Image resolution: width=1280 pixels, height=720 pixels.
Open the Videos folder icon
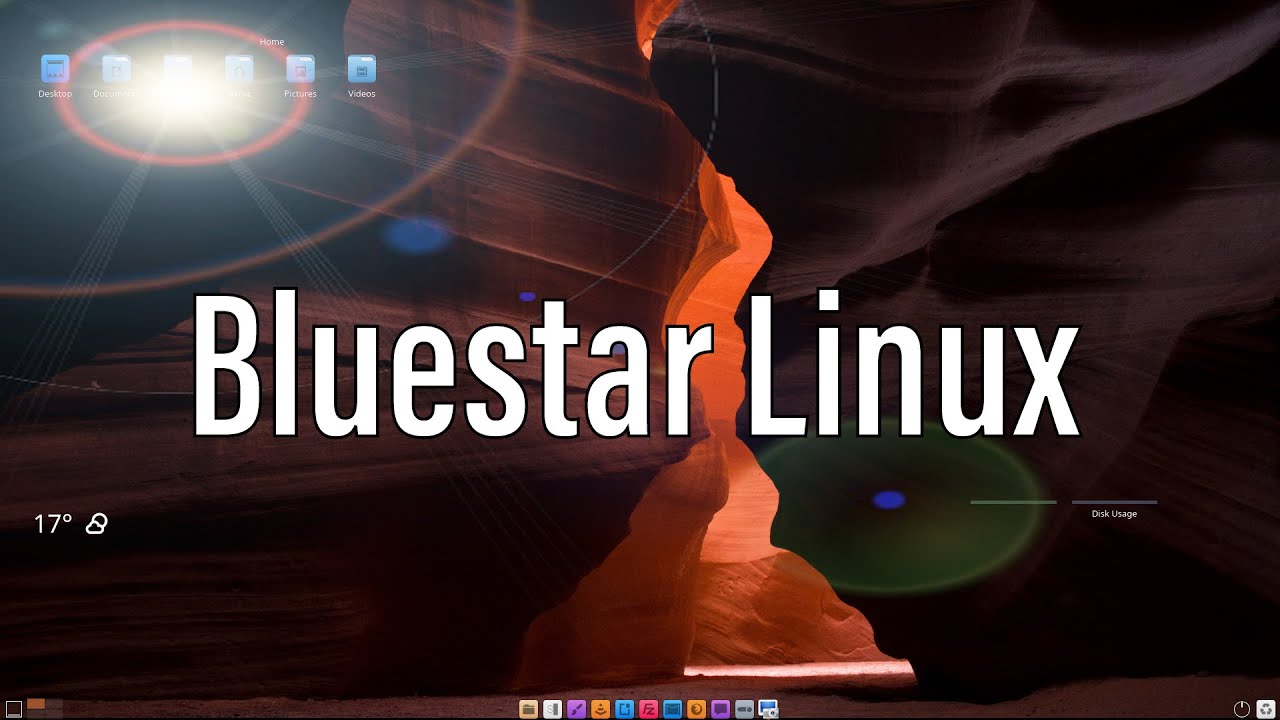[361, 69]
